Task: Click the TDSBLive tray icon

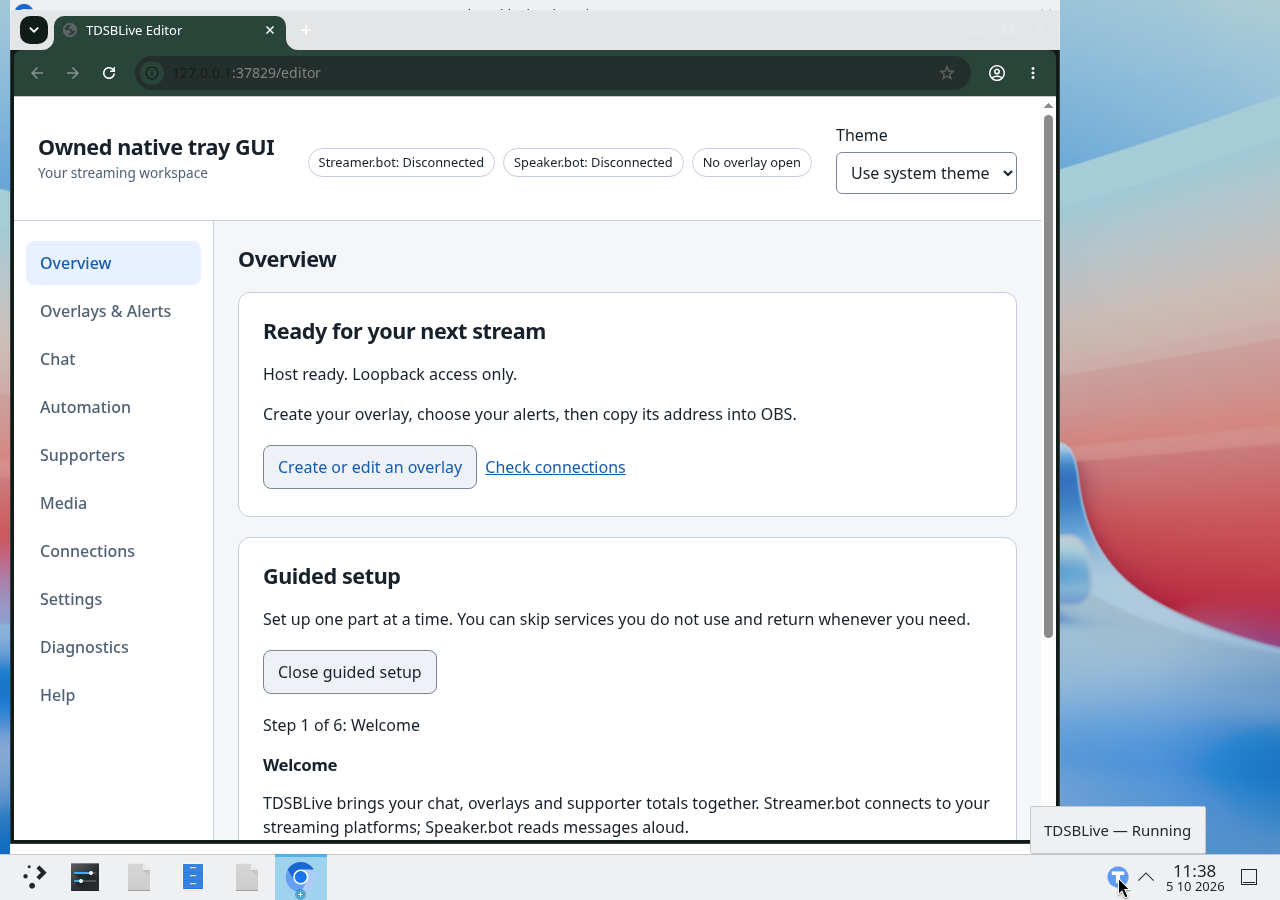Action: point(1117,877)
